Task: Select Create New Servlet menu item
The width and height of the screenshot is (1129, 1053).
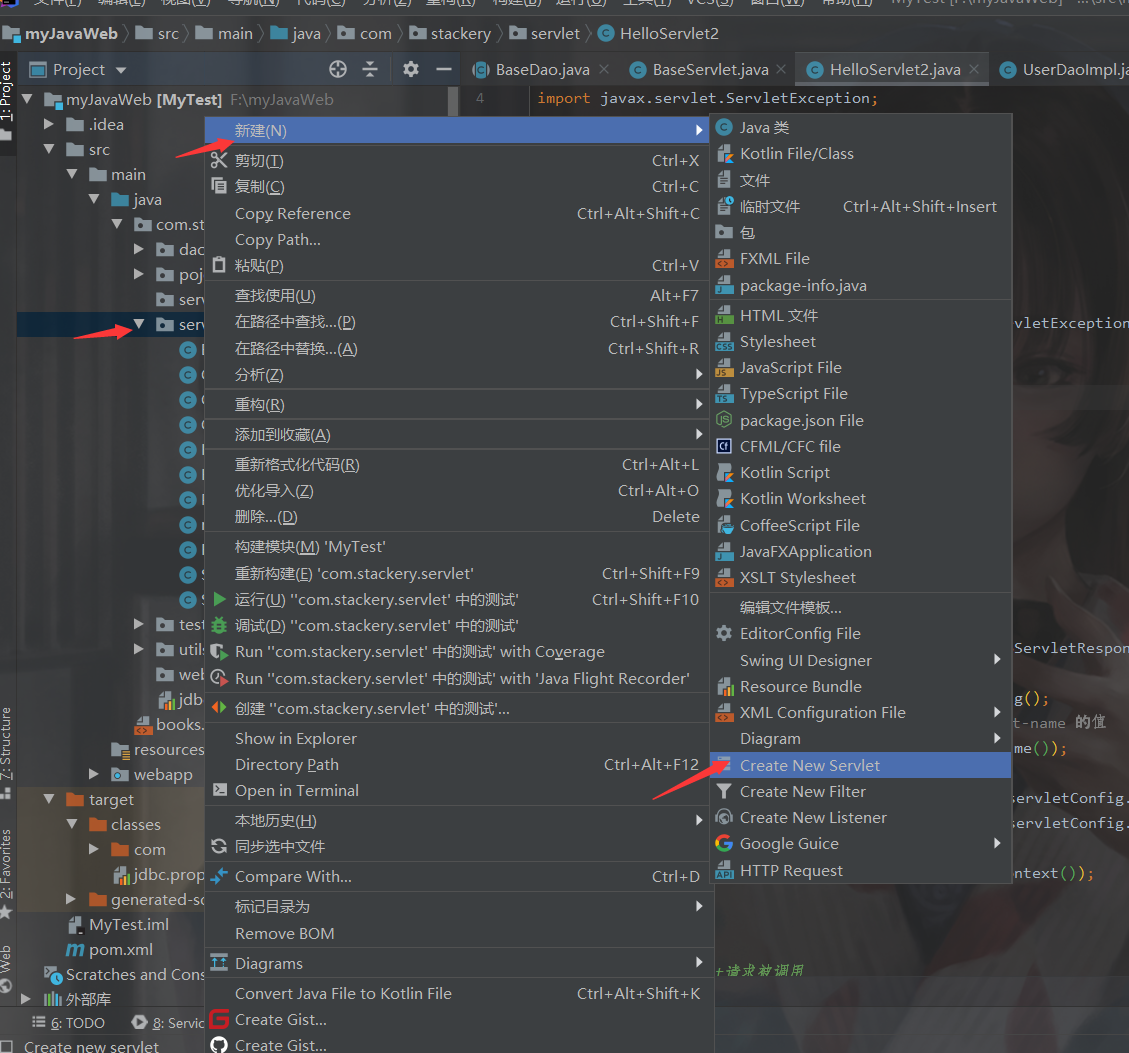Action: [x=861, y=765]
